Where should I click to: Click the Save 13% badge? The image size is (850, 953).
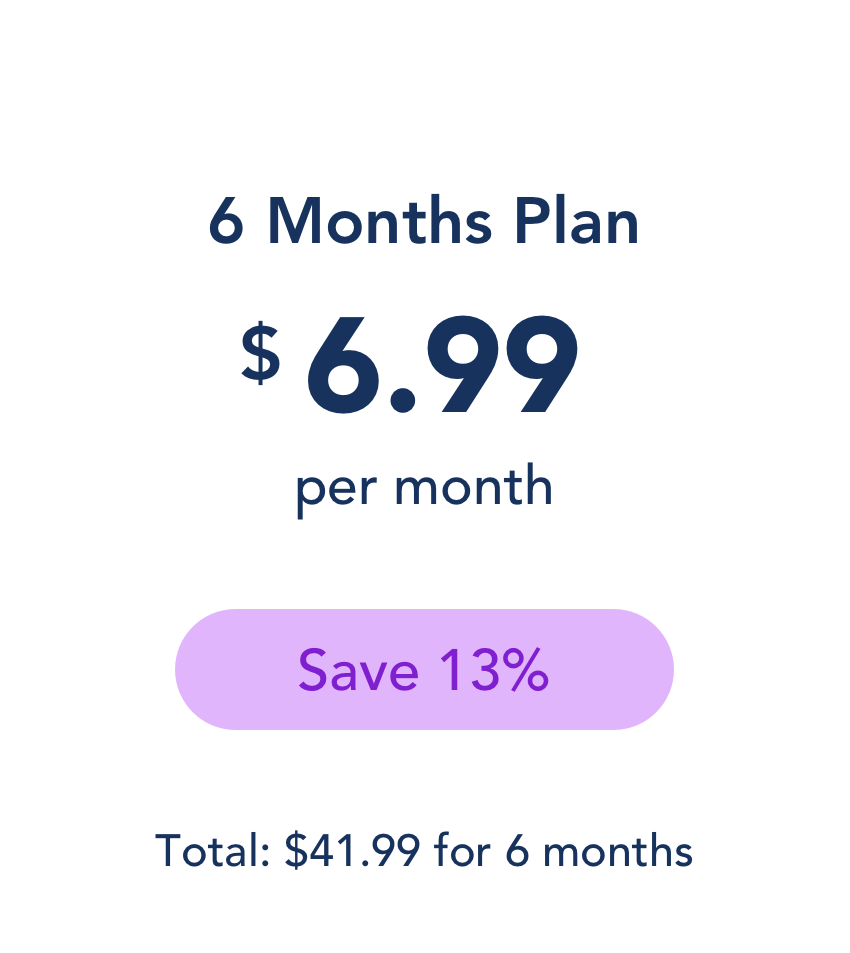pyautogui.click(x=424, y=669)
